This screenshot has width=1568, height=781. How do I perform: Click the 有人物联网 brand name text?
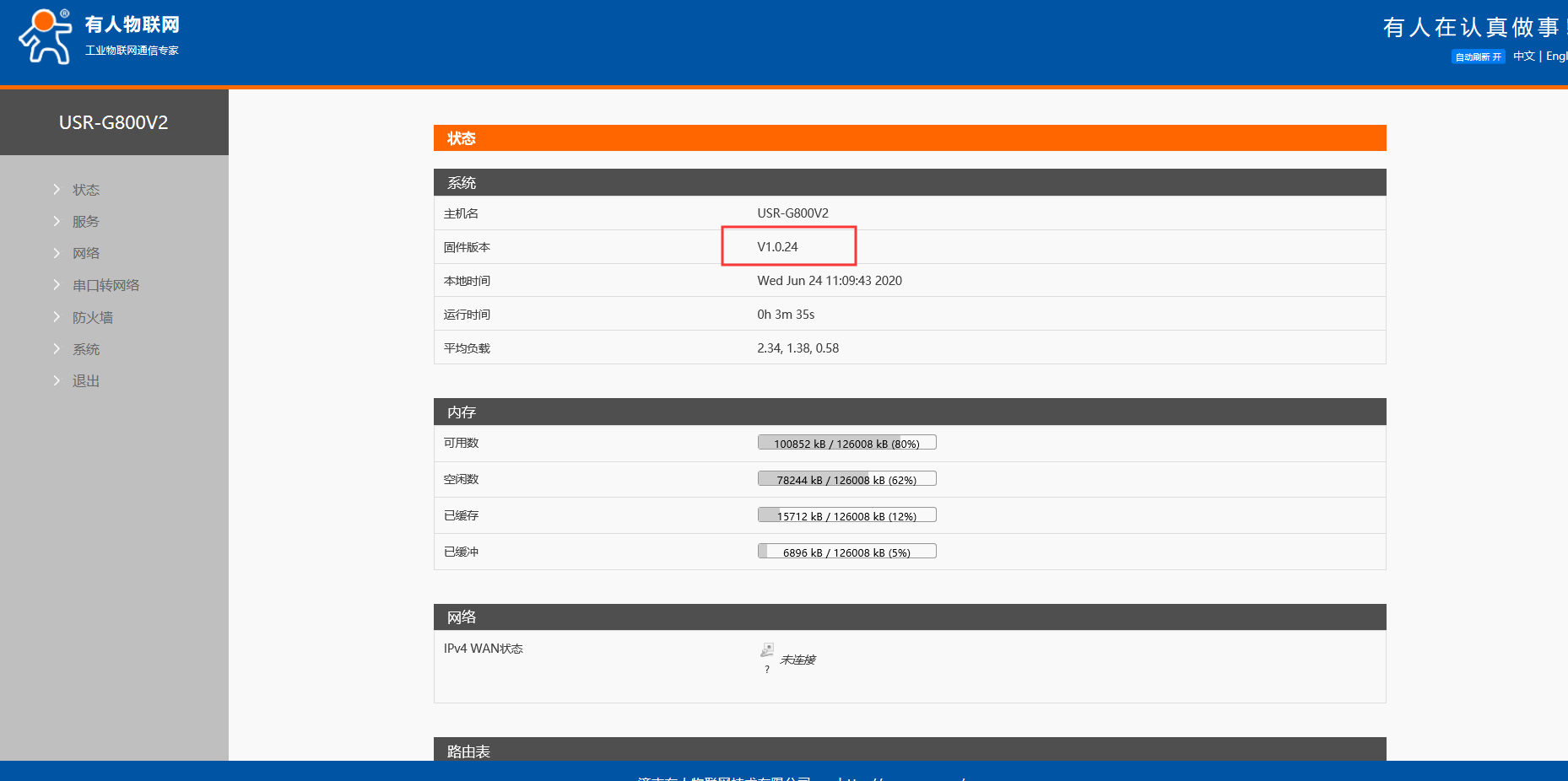[x=132, y=24]
